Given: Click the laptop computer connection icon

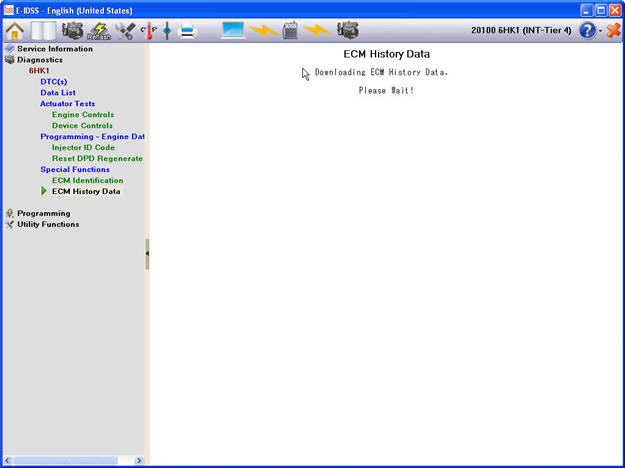Looking at the screenshot, I should 233,30.
